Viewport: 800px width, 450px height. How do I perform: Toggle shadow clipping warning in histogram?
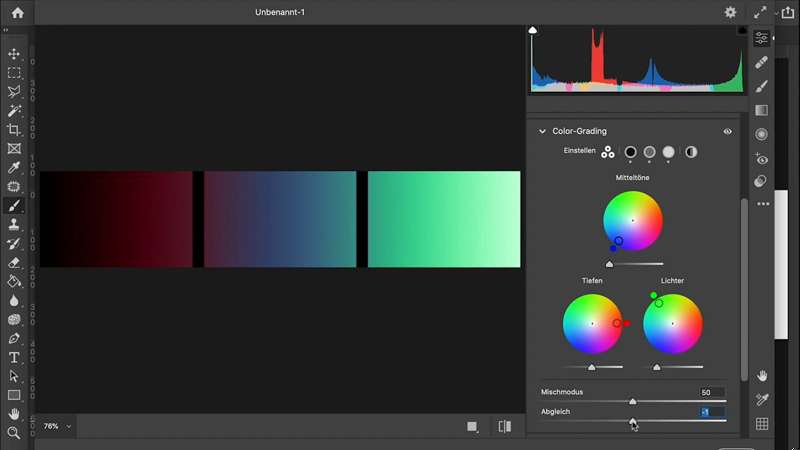[x=533, y=30]
